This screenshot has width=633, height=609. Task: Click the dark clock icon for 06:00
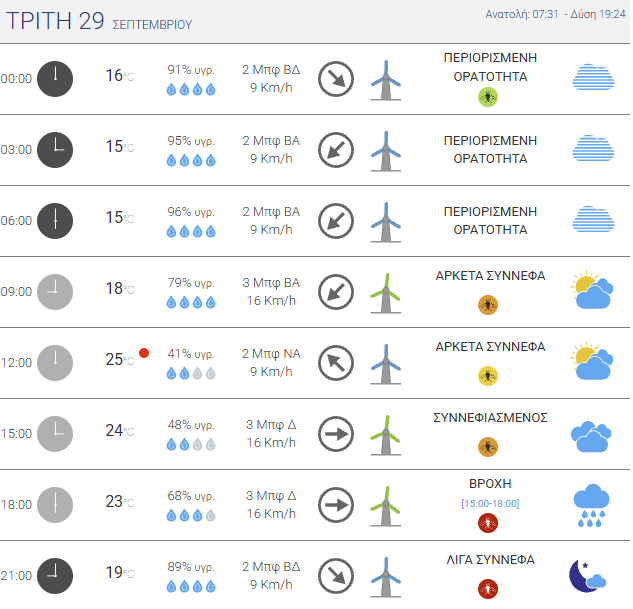click(x=55, y=221)
